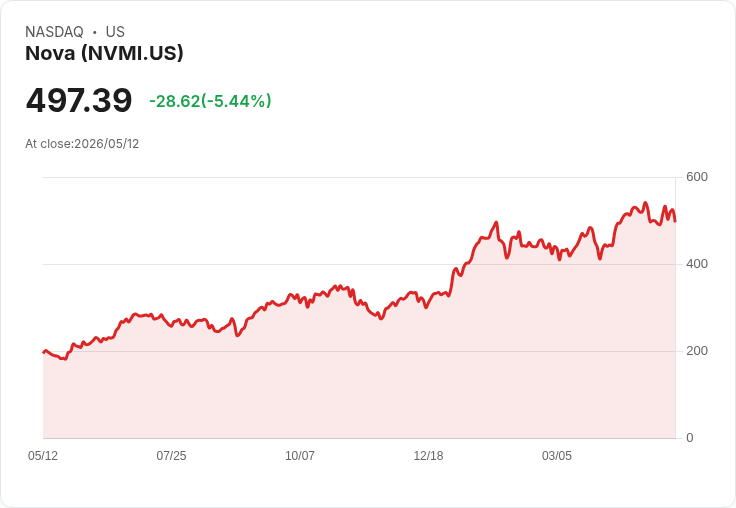The width and height of the screenshot is (736, 508).
Task: Click the NASDAQ exchange label
Action: pyautogui.click(x=54, y=32)
